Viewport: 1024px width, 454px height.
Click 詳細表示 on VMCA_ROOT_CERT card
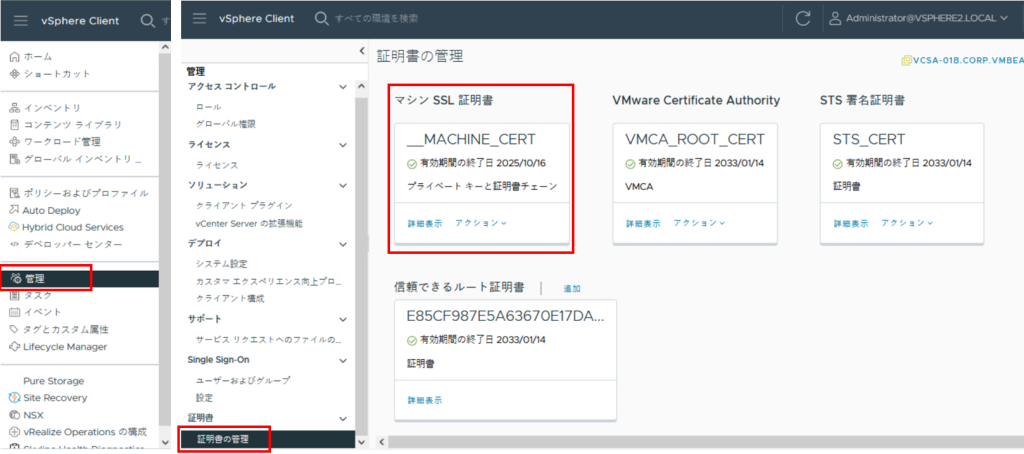click(x=643, y=223)
